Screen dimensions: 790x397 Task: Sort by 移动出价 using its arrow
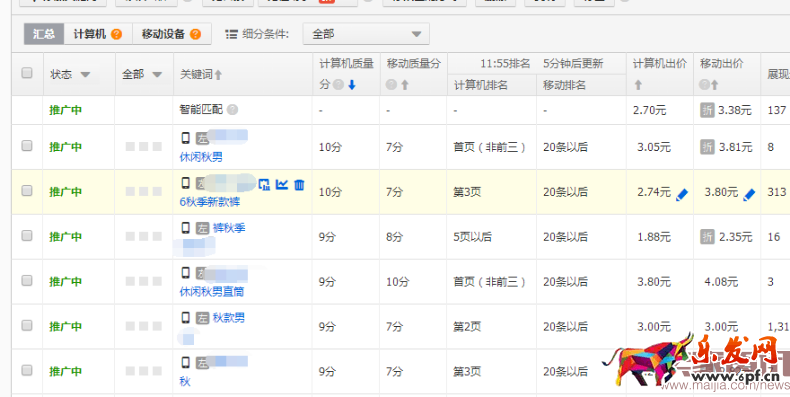pos(714,85)
